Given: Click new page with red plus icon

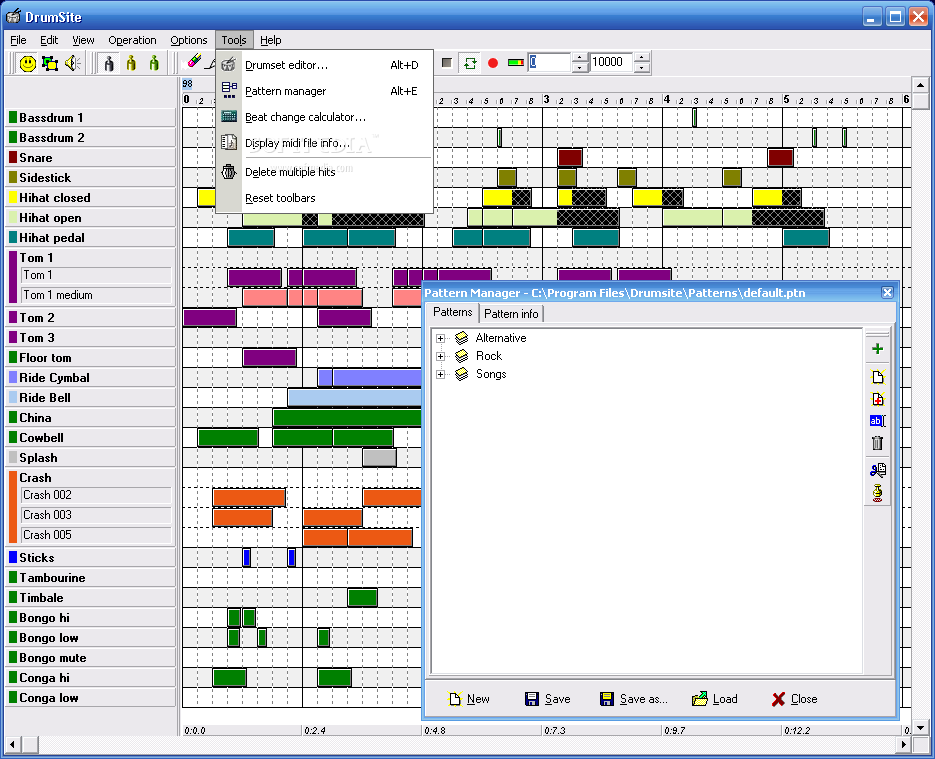Looking at the screenshot, I should coord(877,399).
